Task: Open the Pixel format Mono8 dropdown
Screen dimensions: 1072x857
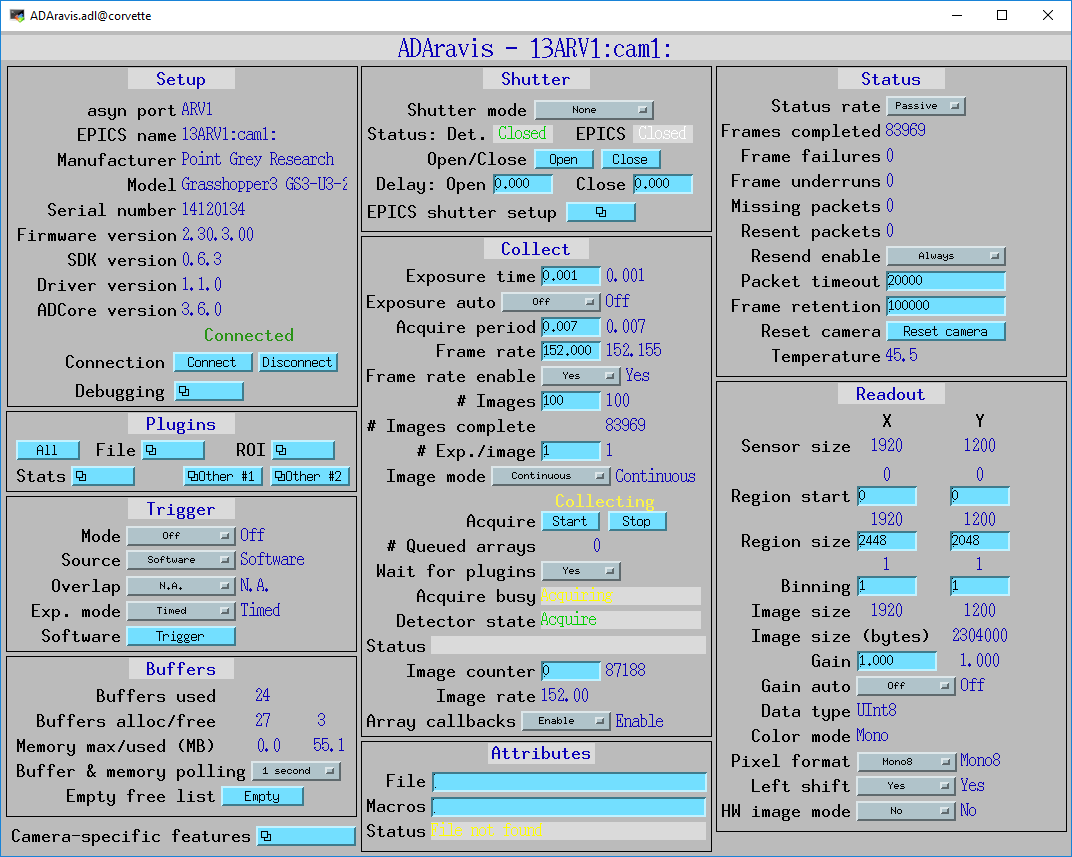Action: (x=906, y=761)
